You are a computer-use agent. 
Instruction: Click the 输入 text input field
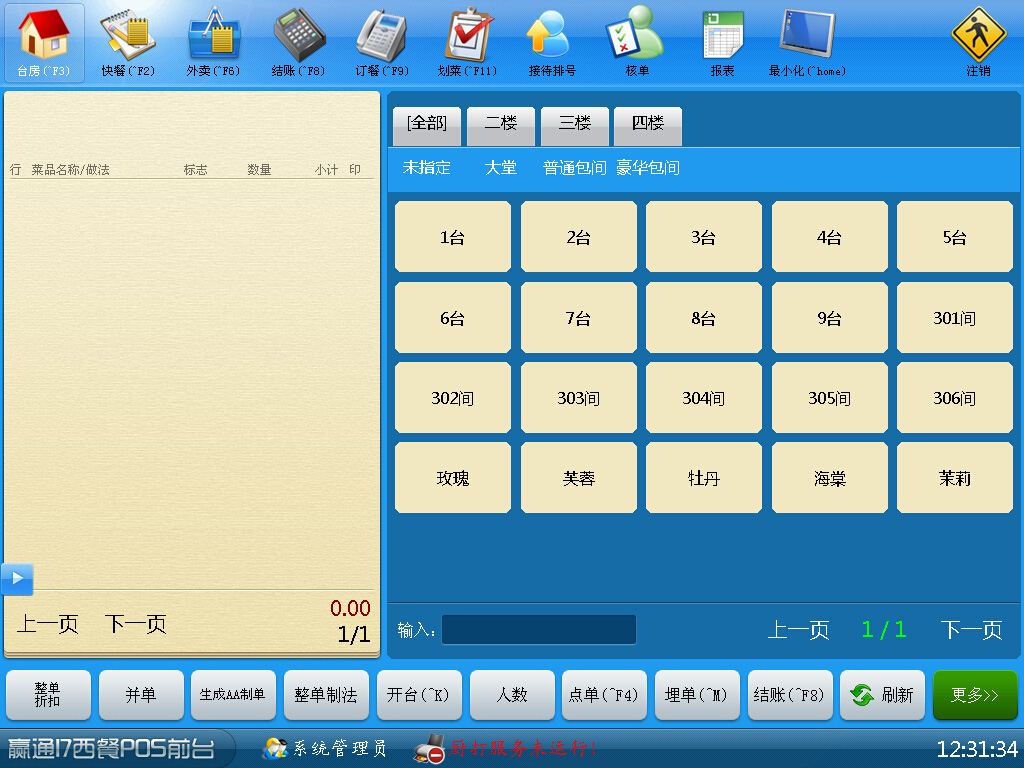click(x=538, y=630)
